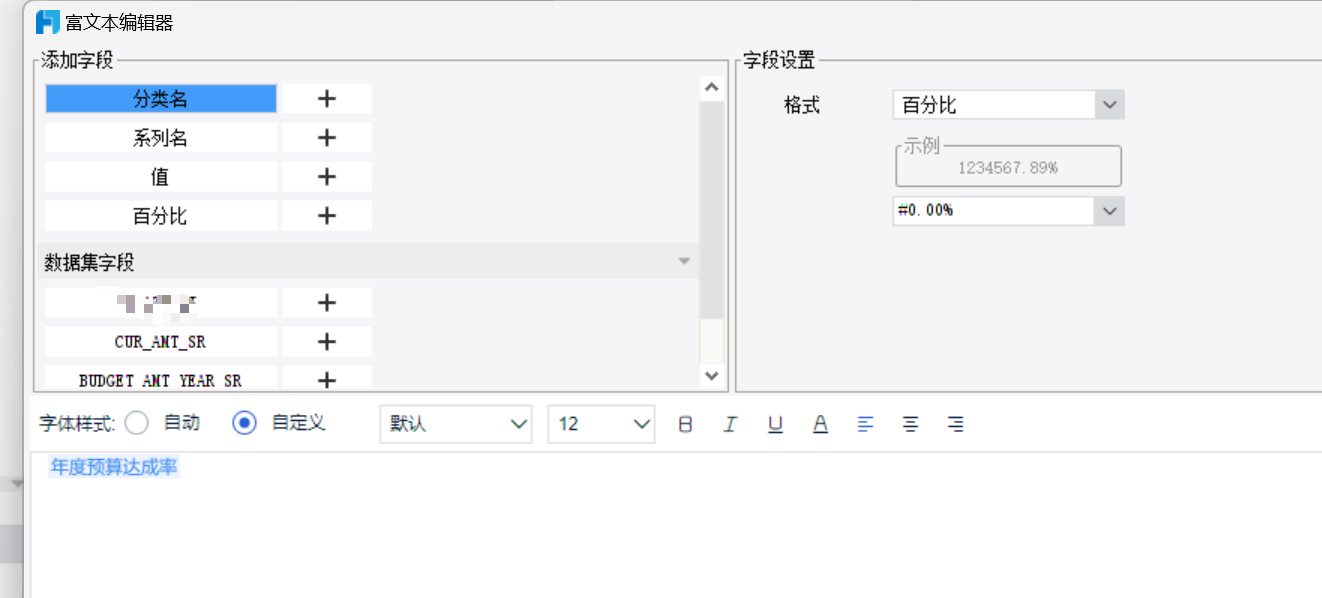
Task: Click the 年度预算达成率 text in editor
Action: tap(115, 467)
